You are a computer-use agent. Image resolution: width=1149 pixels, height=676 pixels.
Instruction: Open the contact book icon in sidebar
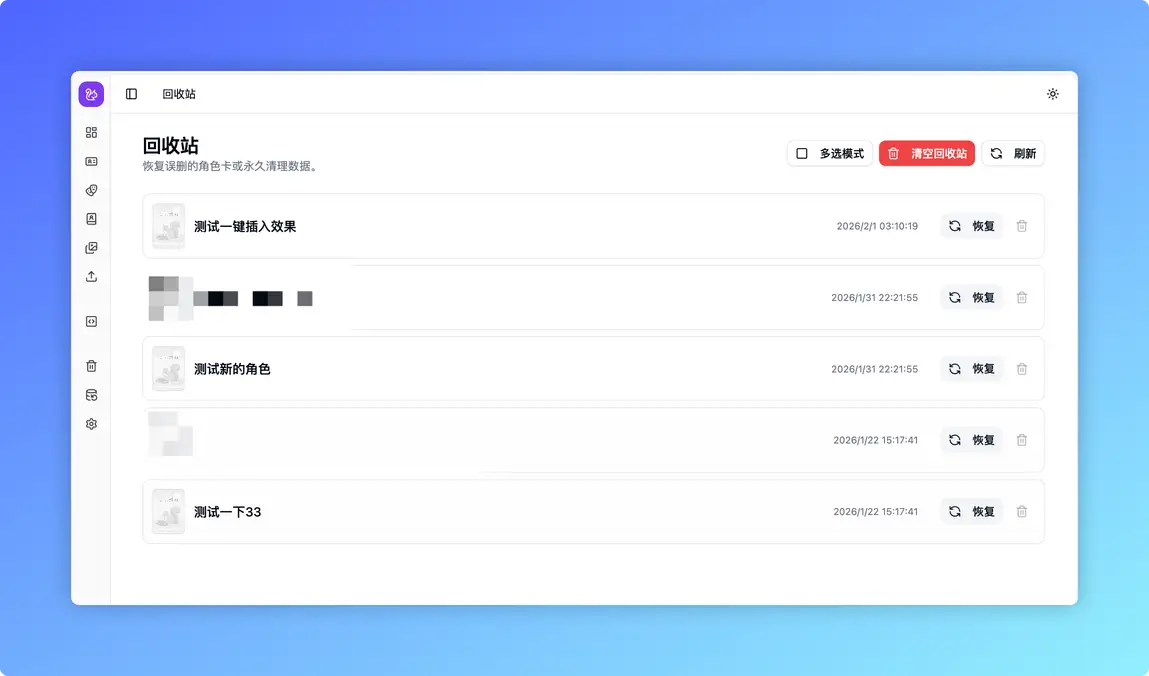91,219
